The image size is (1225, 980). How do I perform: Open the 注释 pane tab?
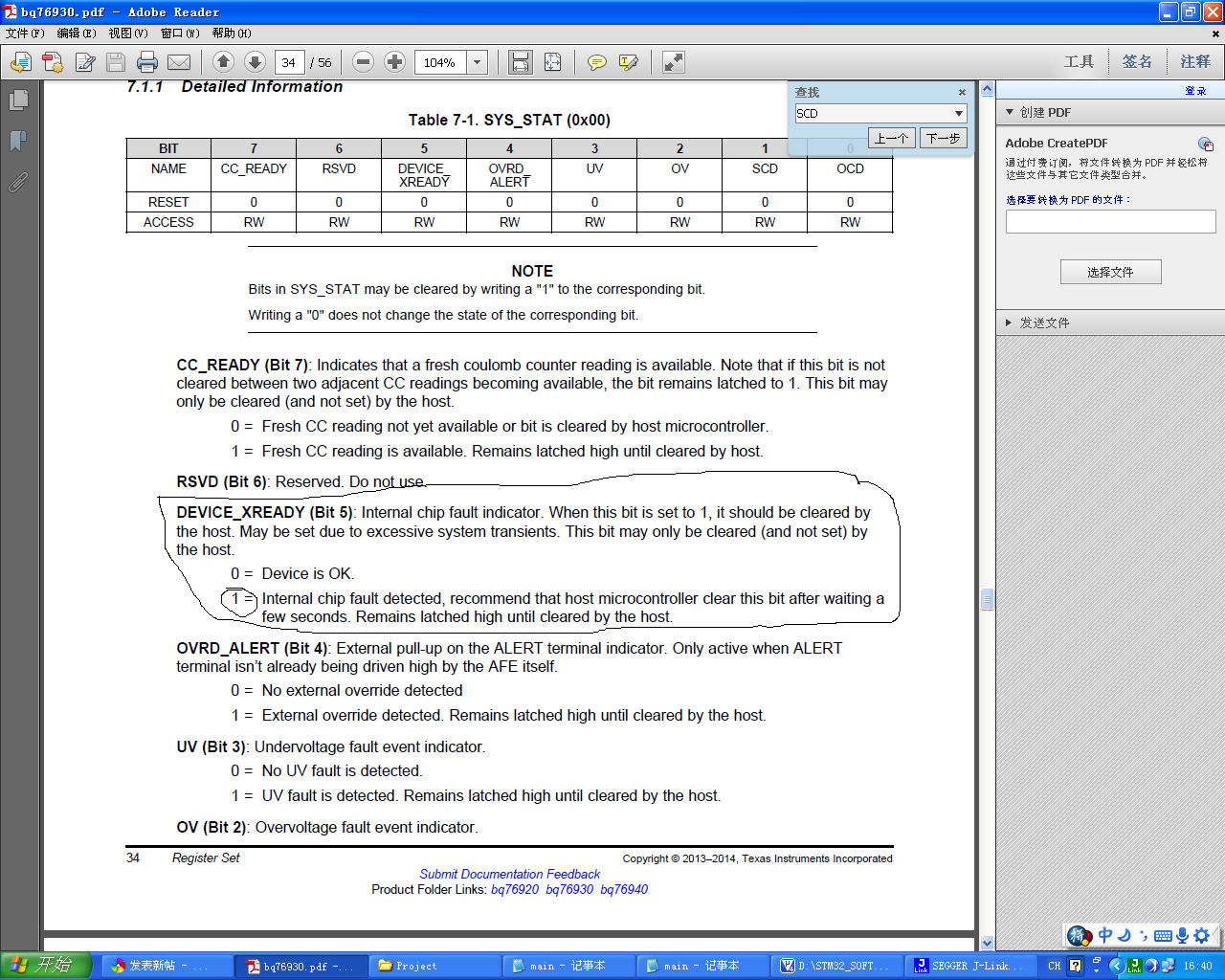click(x=1195, y=62)
